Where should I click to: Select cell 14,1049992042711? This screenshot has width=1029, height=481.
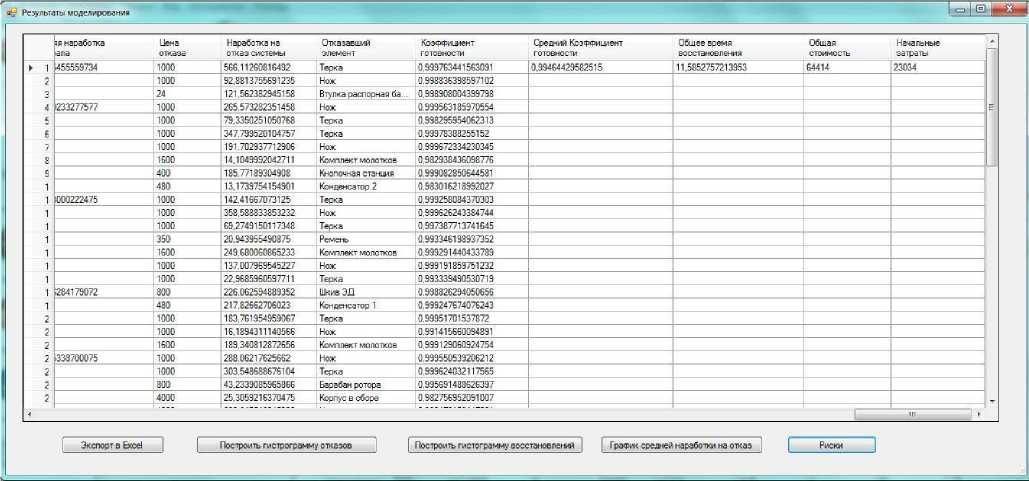tap(268, 160)
